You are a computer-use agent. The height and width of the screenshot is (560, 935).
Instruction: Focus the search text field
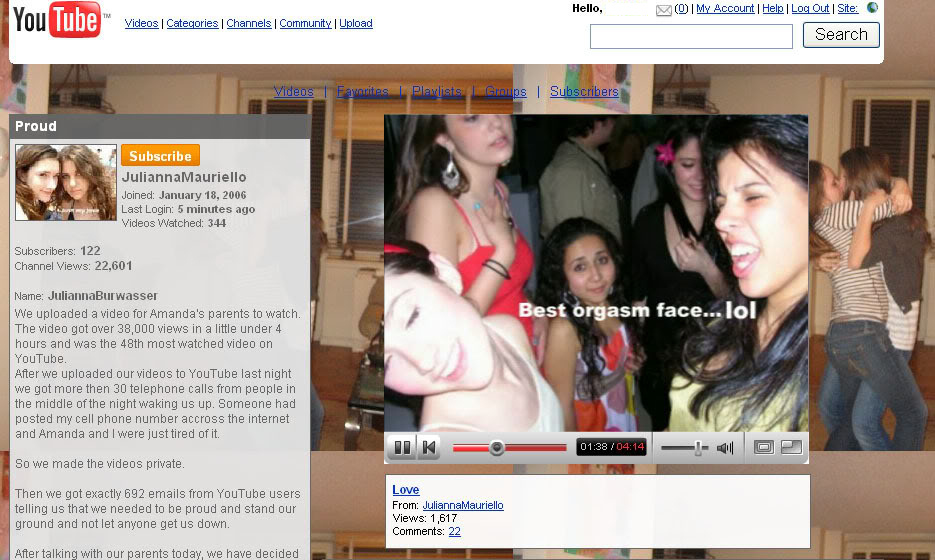click(x=690, y=36)
